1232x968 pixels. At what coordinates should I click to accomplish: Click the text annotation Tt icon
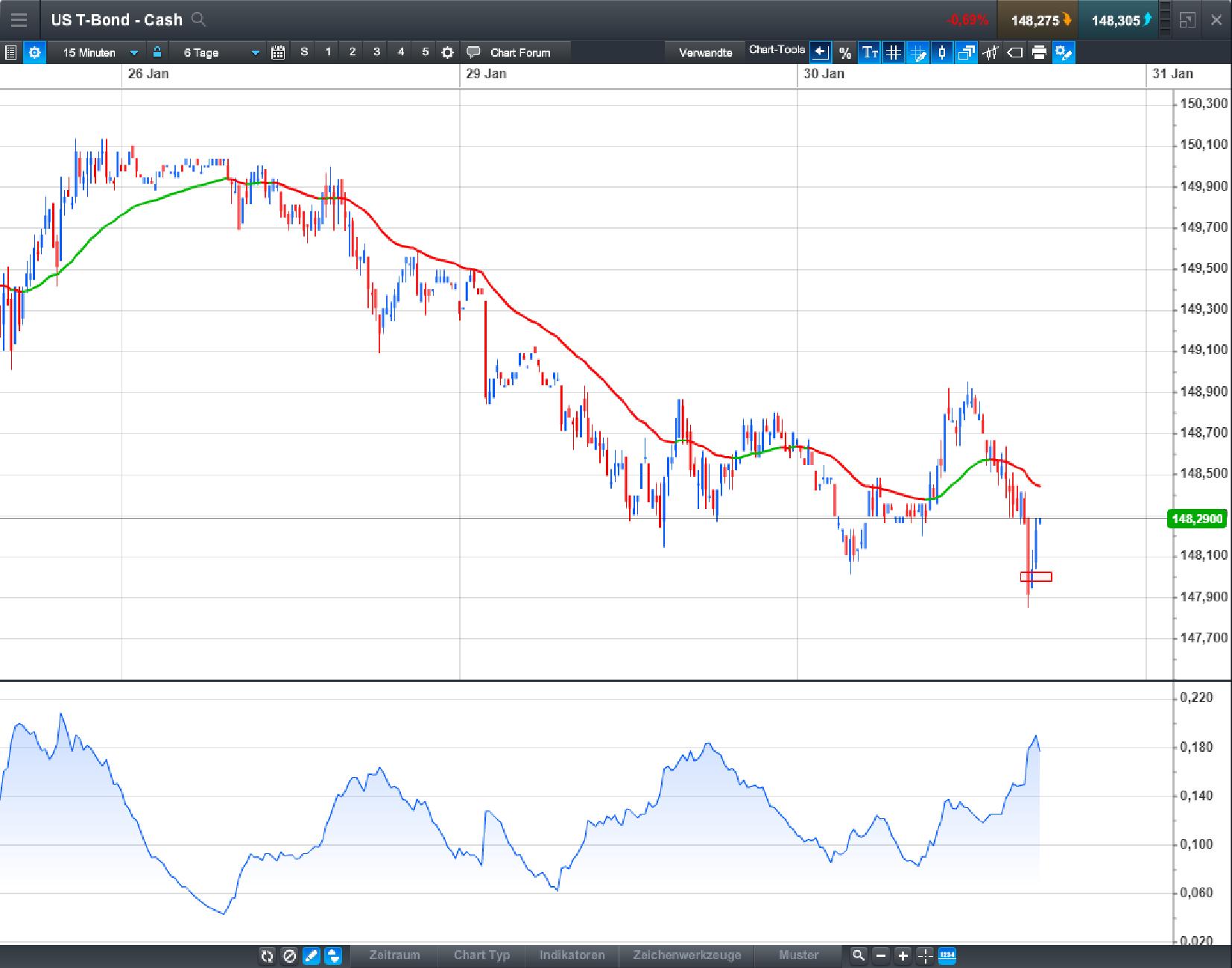coord(868,53)
